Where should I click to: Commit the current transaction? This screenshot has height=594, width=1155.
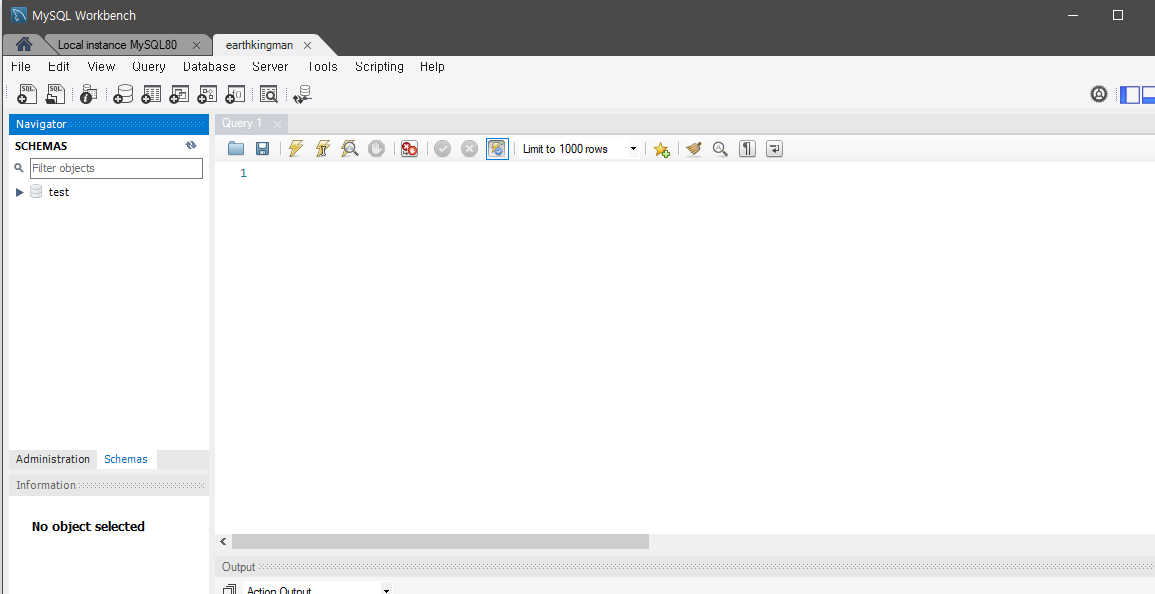[442, 149]
